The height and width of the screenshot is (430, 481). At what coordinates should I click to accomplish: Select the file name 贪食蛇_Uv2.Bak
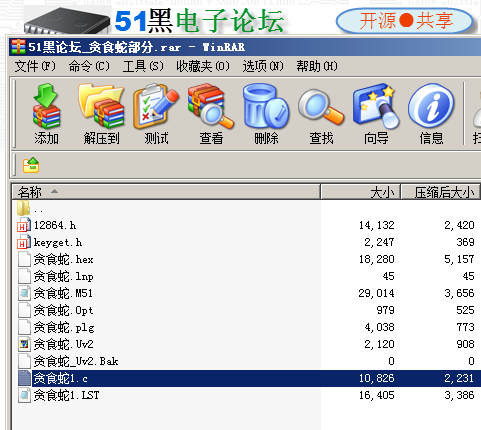[76, 361]
